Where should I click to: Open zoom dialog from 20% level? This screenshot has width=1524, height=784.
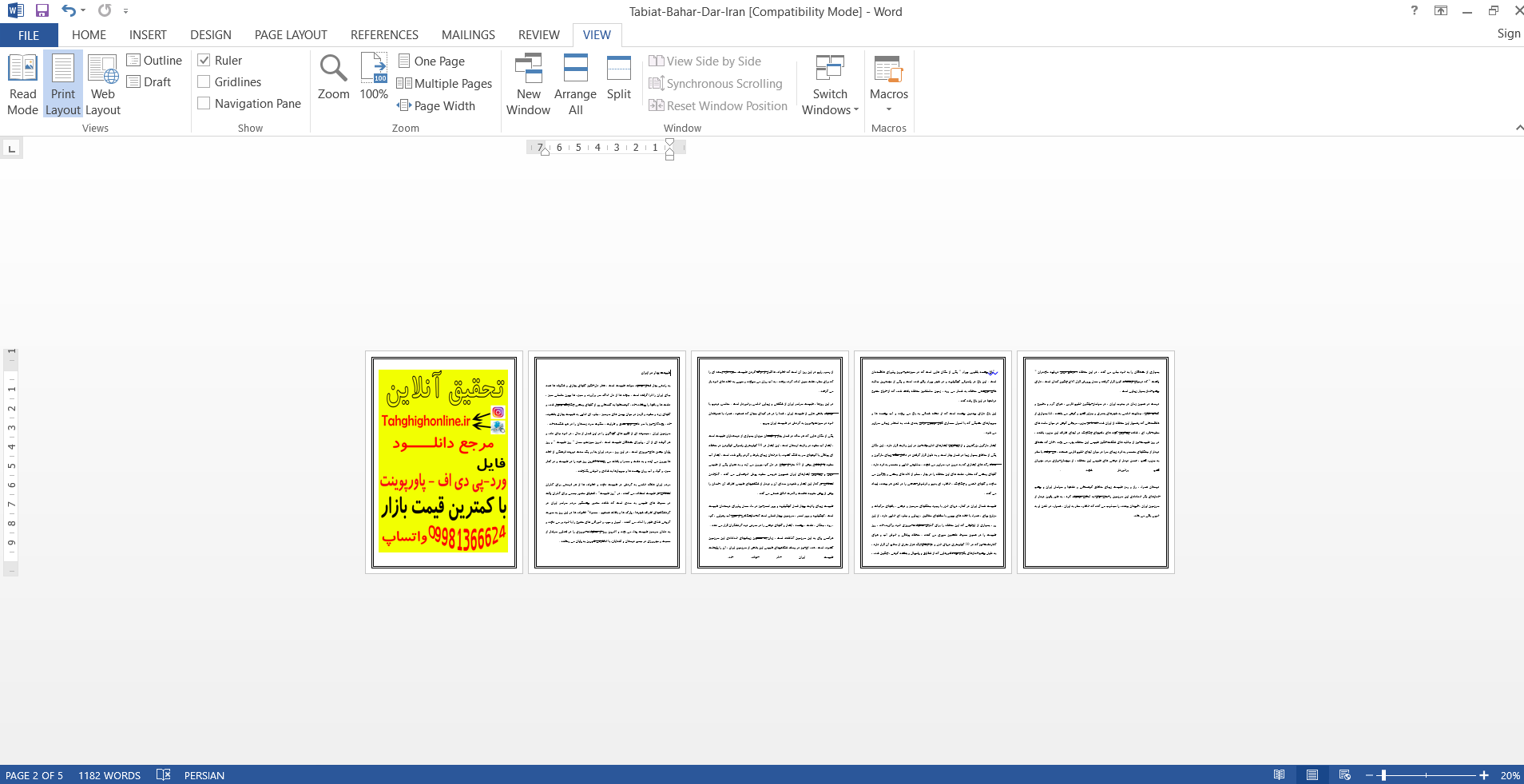click(1510, 775)
